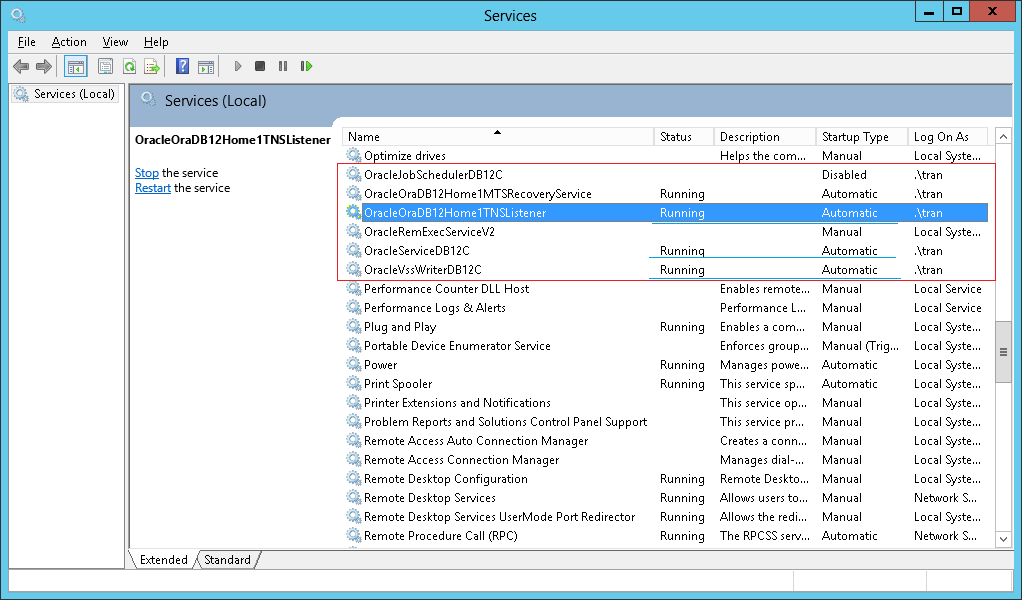Click the Restart the service link
The width and height of the screenshot is (1022, 600).
tap(153, 188)
